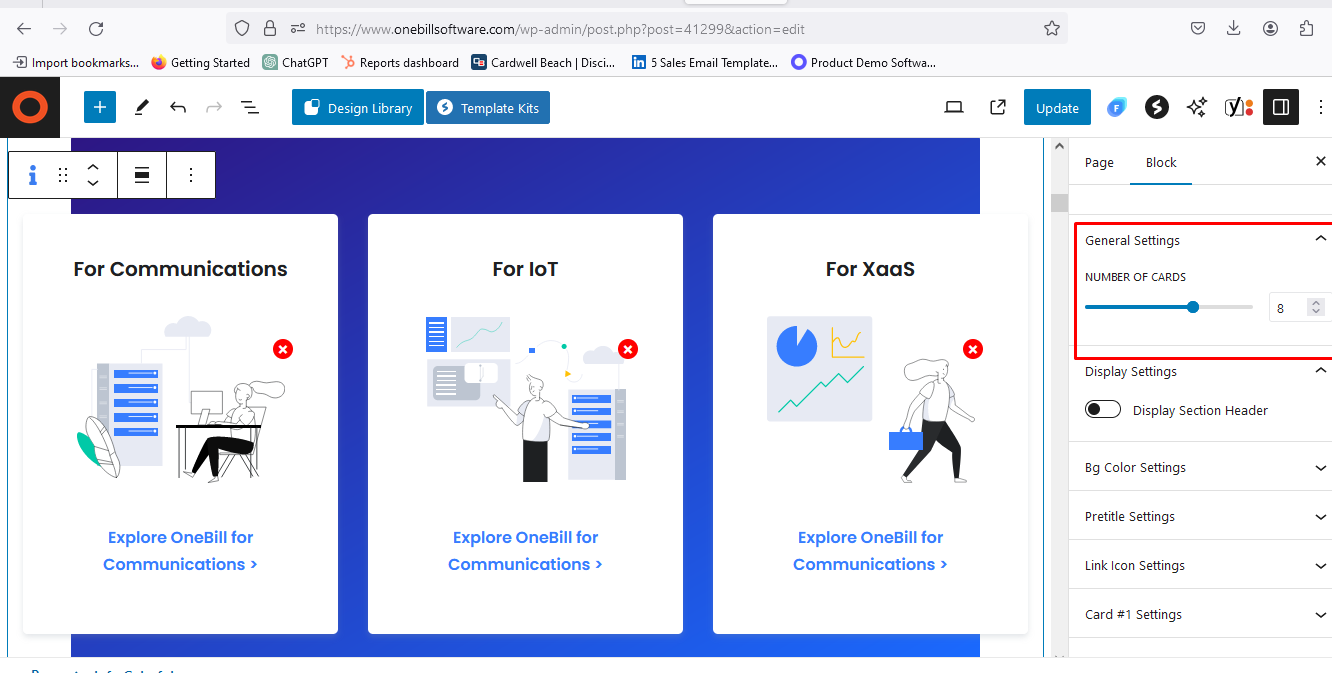Bookmark this page with the star icon
The height and width of the screenshot is (673, 1332).
[1051, 29]
